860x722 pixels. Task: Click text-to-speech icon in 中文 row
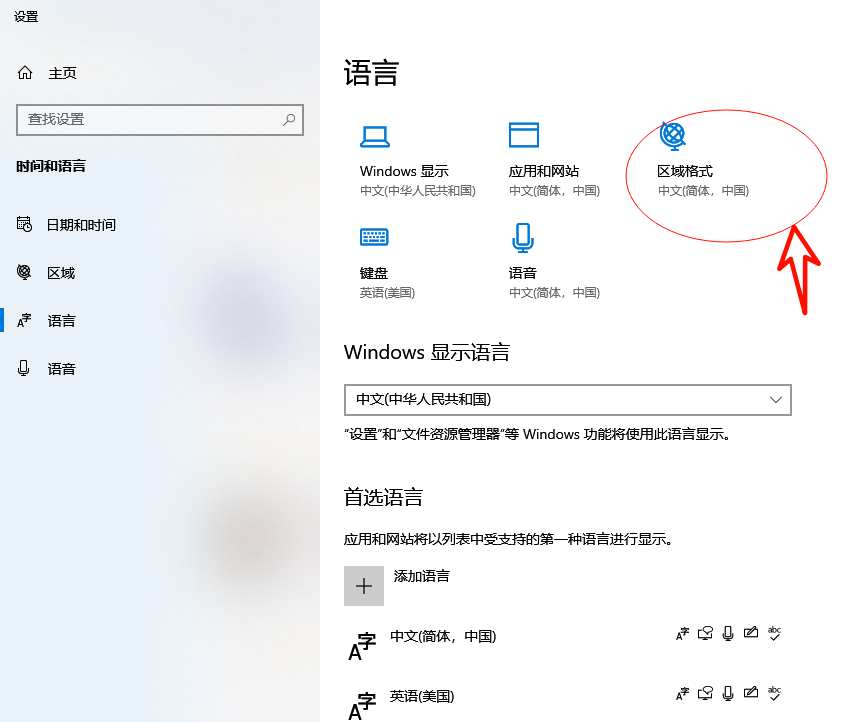[705, 634]
